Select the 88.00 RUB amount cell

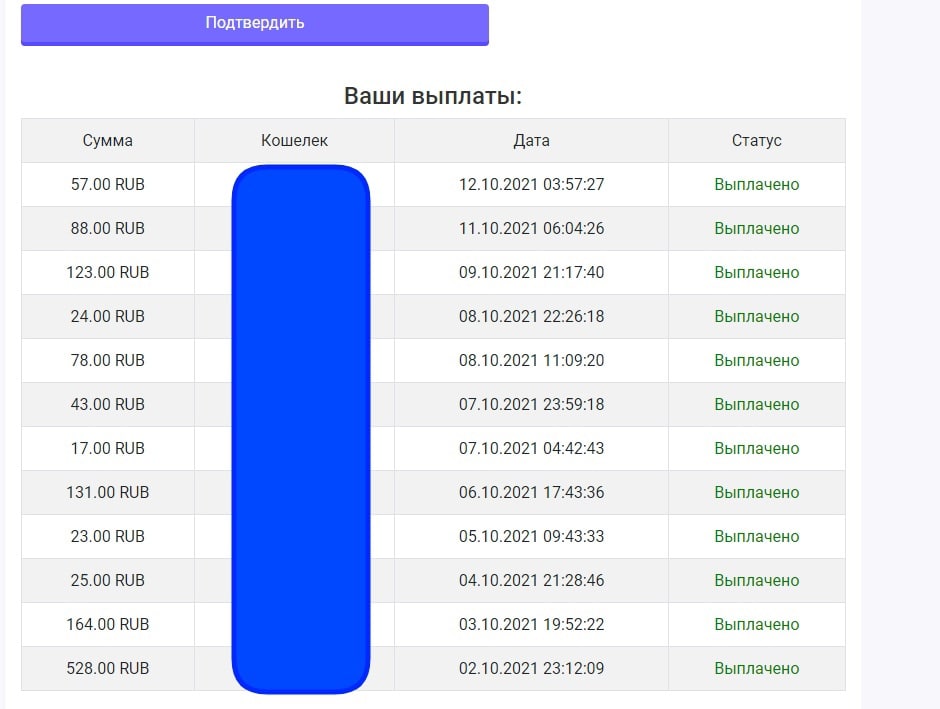108,229
